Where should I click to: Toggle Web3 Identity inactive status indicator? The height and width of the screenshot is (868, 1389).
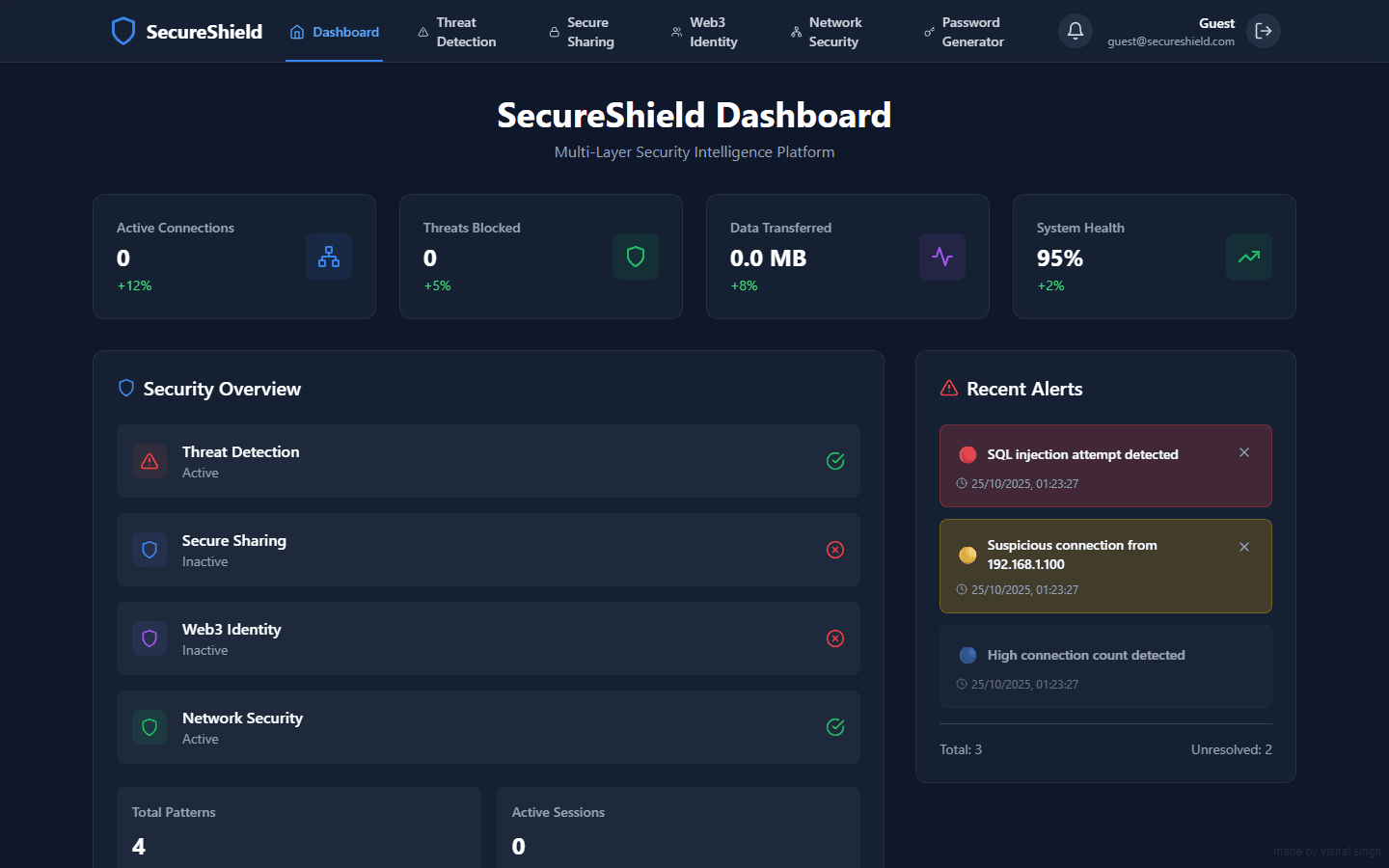pyautogui.click(x=835, y=638)
